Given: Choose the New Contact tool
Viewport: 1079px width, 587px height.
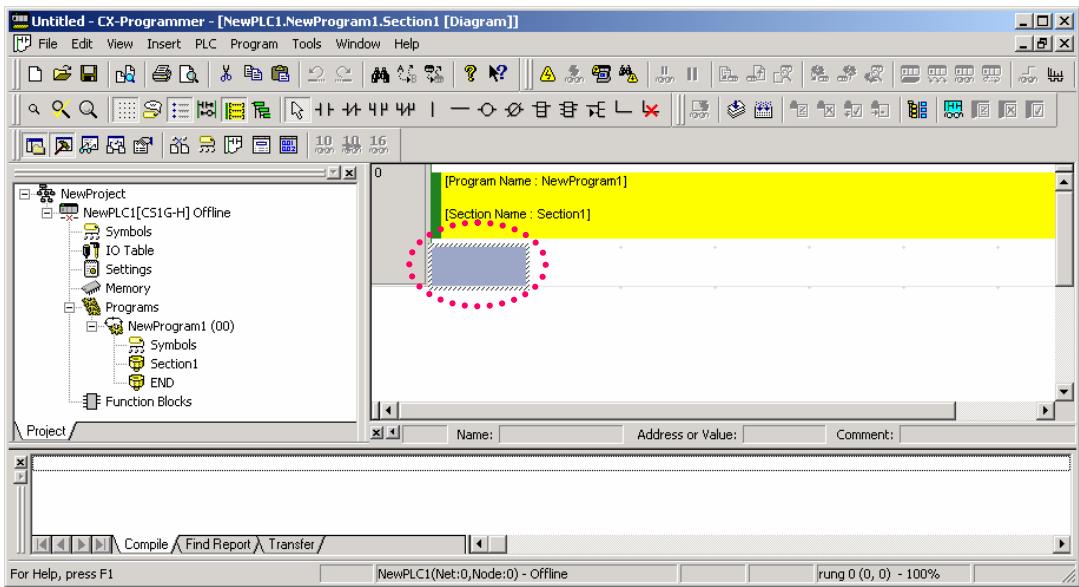Looking at the screenshot, I should (324, 109).
